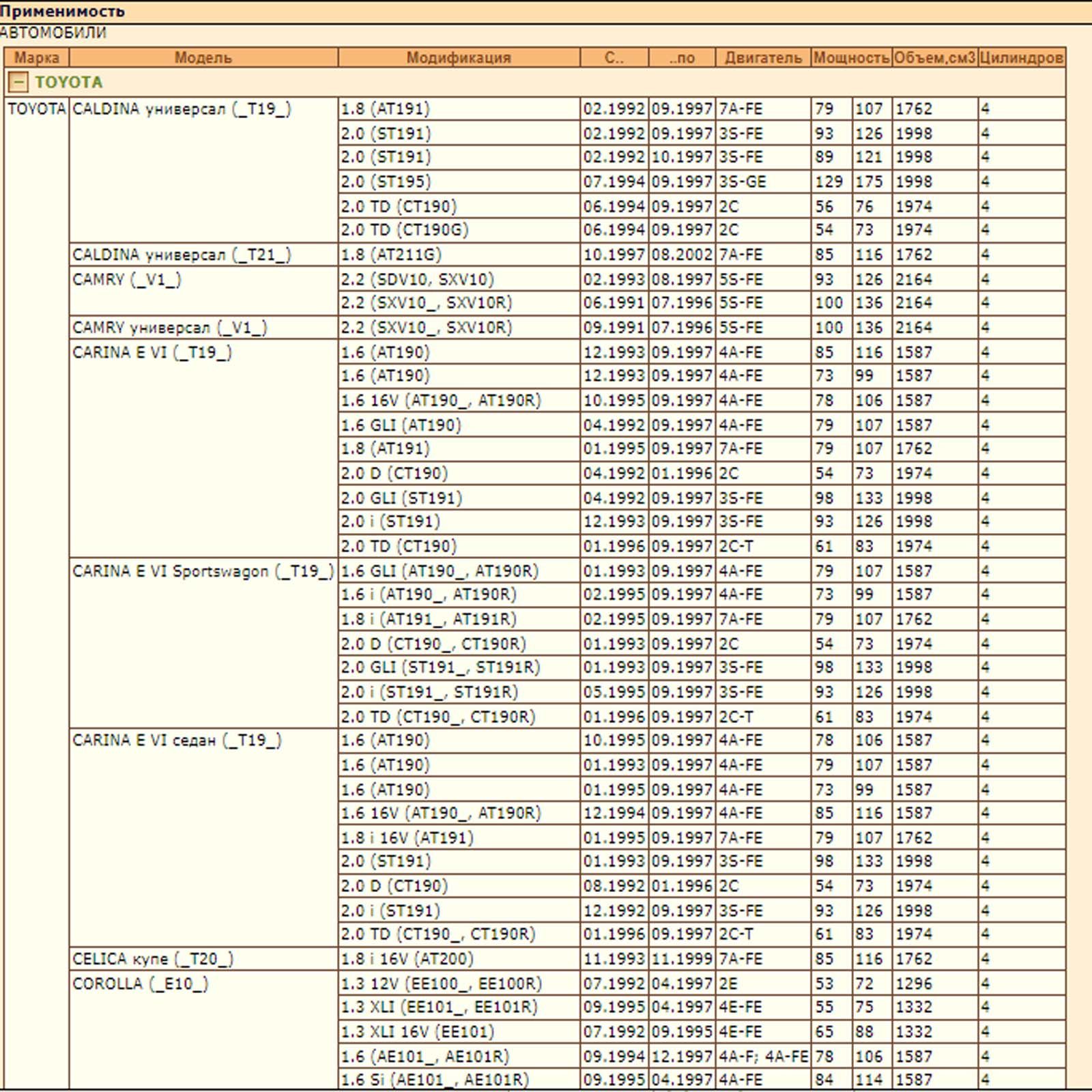Viewport: 1092px width, 1092px height.
Task: Click start date 08.1992
Action: click(614, 886)
